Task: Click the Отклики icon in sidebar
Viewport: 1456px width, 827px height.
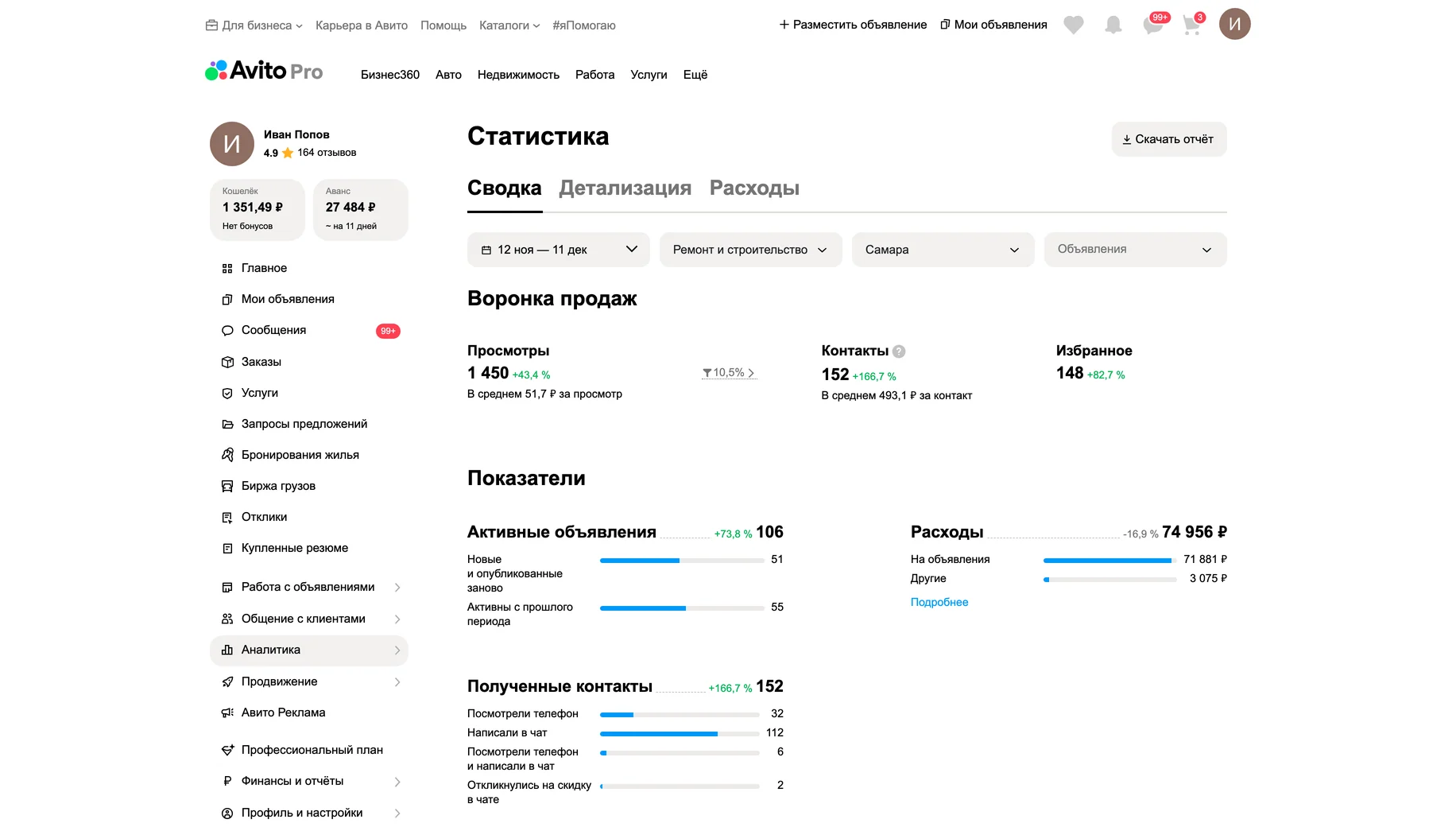Action: click(x=227, y=518)
